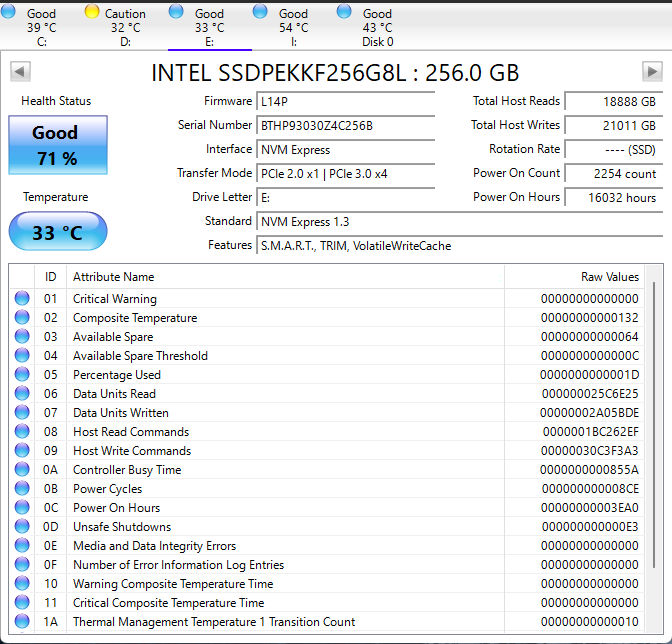The height and width of the screenshot is (644, 672).
Task: Click Power On Hours value 16032 hours
Action: click(x=614, y=198)
